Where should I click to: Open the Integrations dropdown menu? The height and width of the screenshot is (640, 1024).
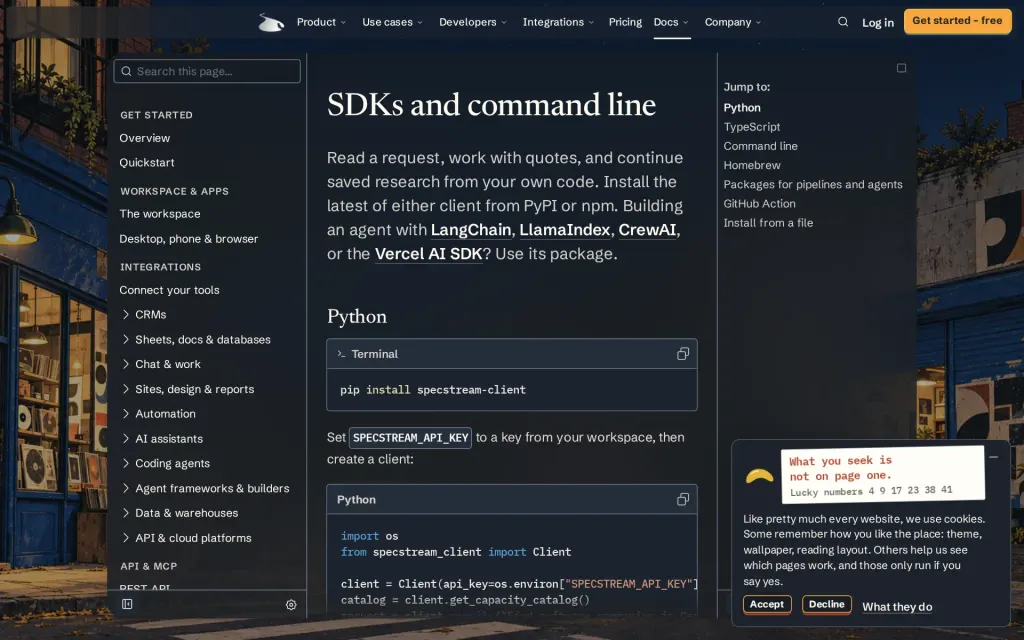[x=558, y=22]
